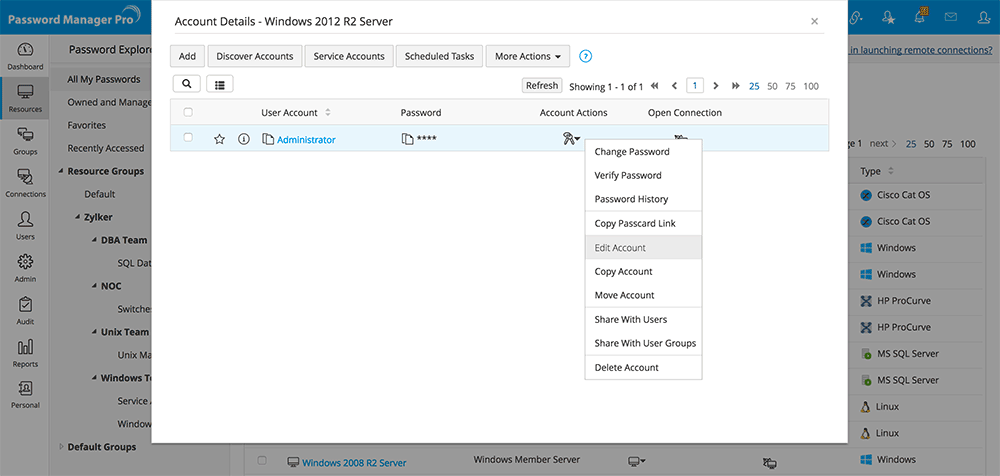1000x476 pixels.
Task: Select Favorites in Password Explorer
Action: (x=87, y=125)
